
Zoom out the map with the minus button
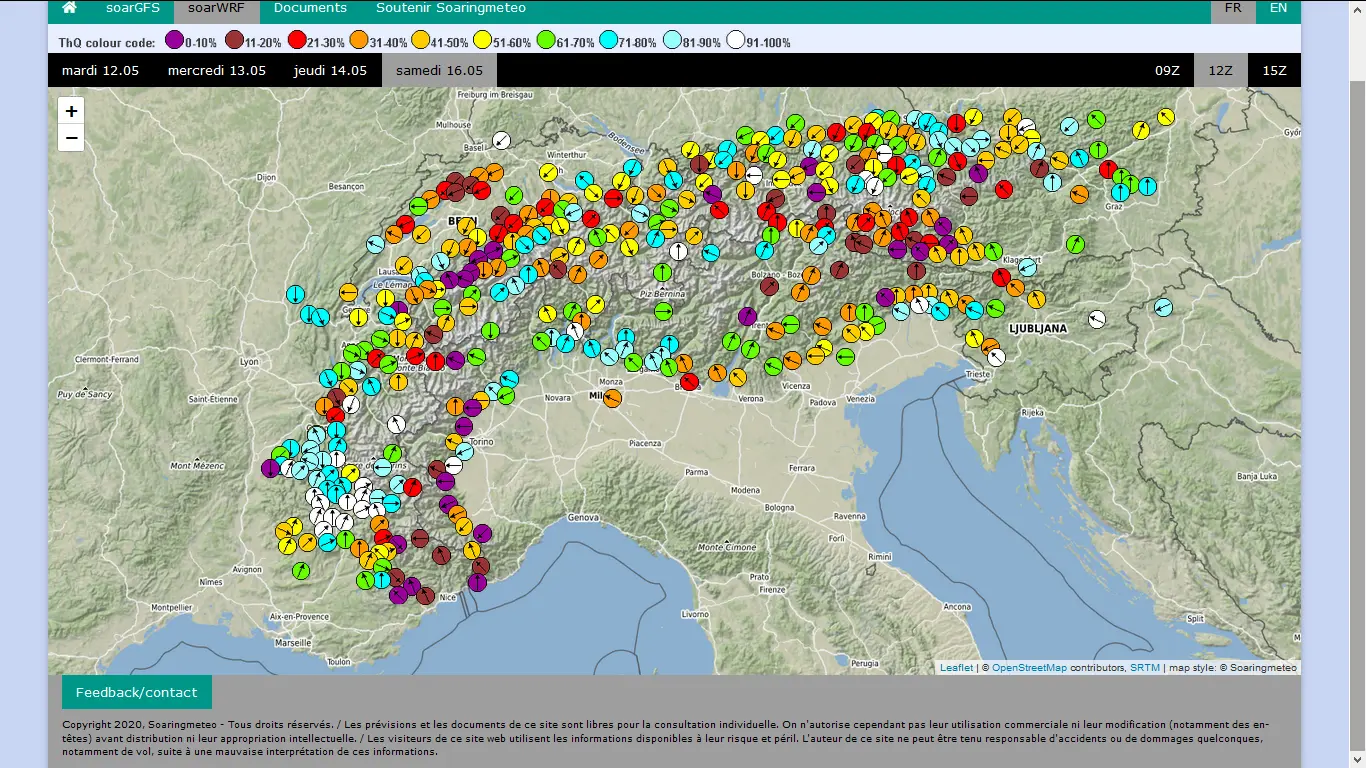[71, 137]
